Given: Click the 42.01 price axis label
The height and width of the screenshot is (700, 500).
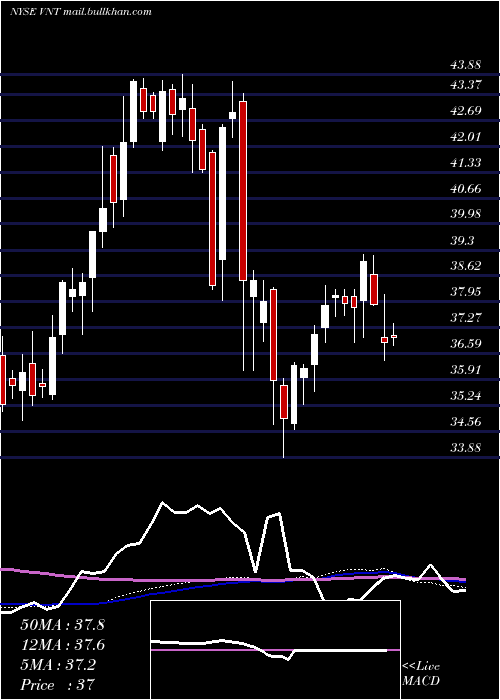Looking at the screenshot, I should click(466, 136).
